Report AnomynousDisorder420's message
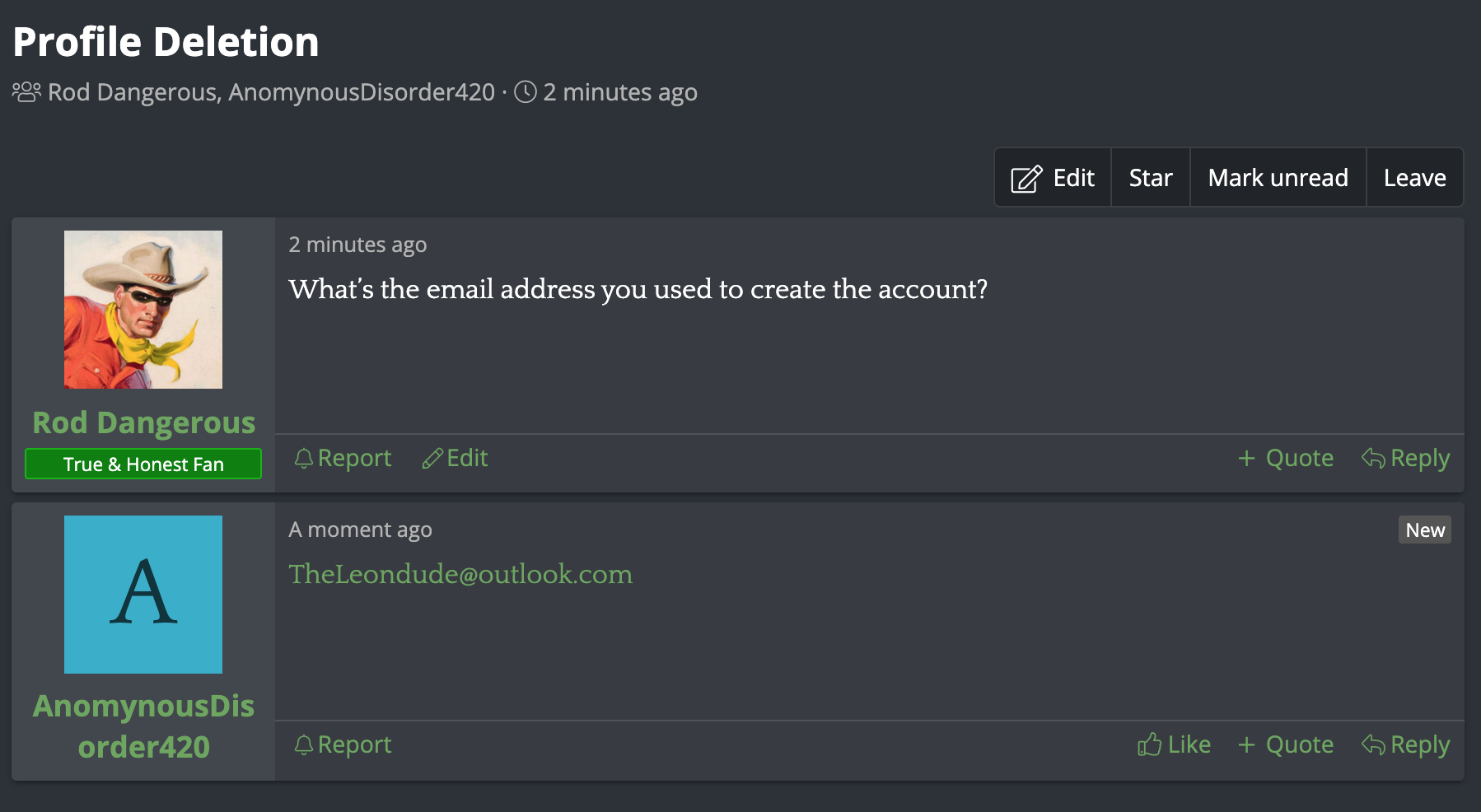This screenshot has width=1481, height=812. click(x=343, y=744)
